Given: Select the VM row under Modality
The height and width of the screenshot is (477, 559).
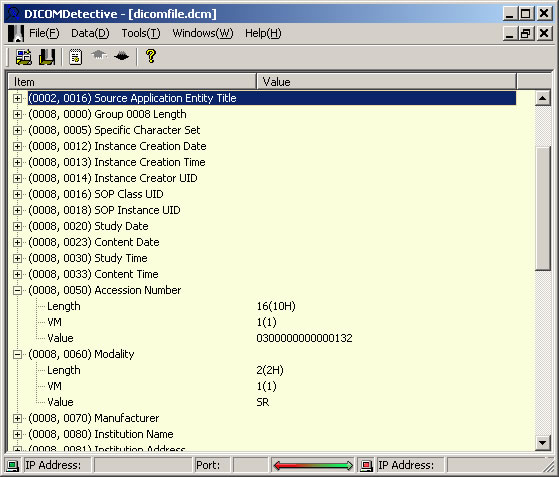Looking at the screenshot, I should tap(55, 386).
